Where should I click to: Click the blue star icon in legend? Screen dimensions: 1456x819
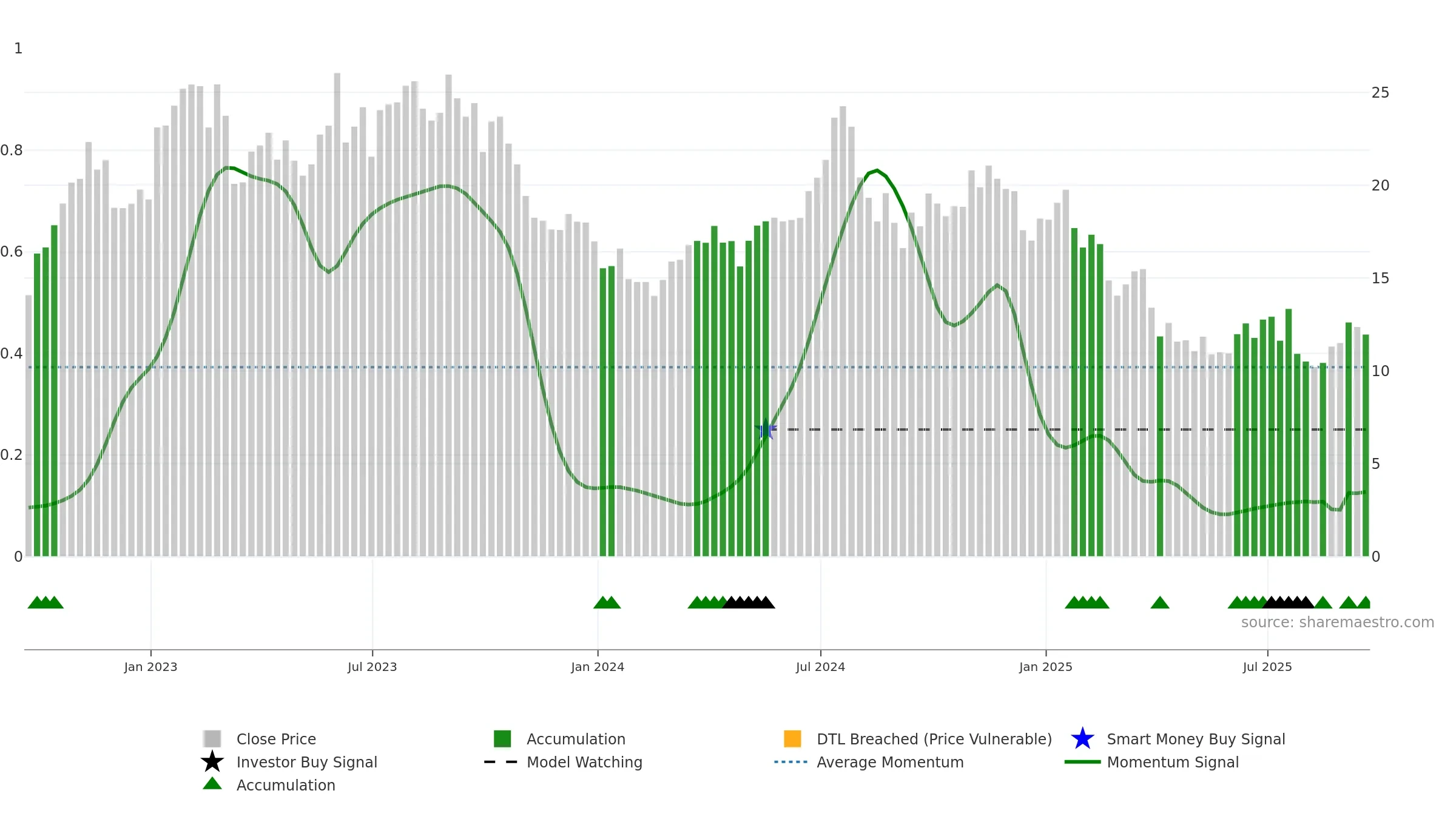1082,739
